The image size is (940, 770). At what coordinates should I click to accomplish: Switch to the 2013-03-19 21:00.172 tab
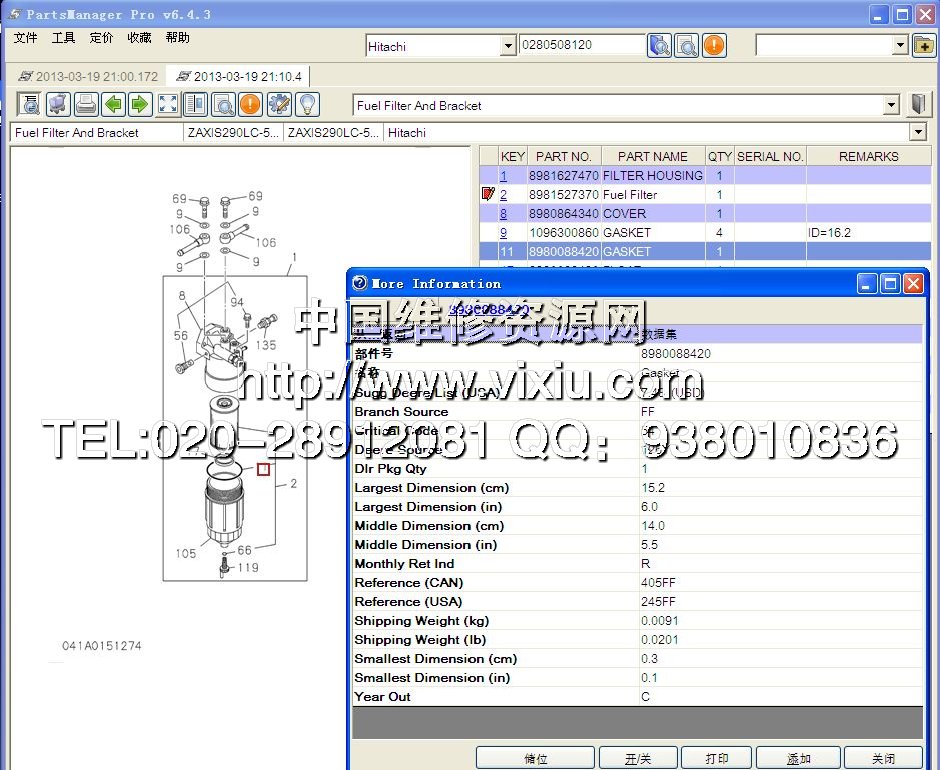click(x=88, y=76)
